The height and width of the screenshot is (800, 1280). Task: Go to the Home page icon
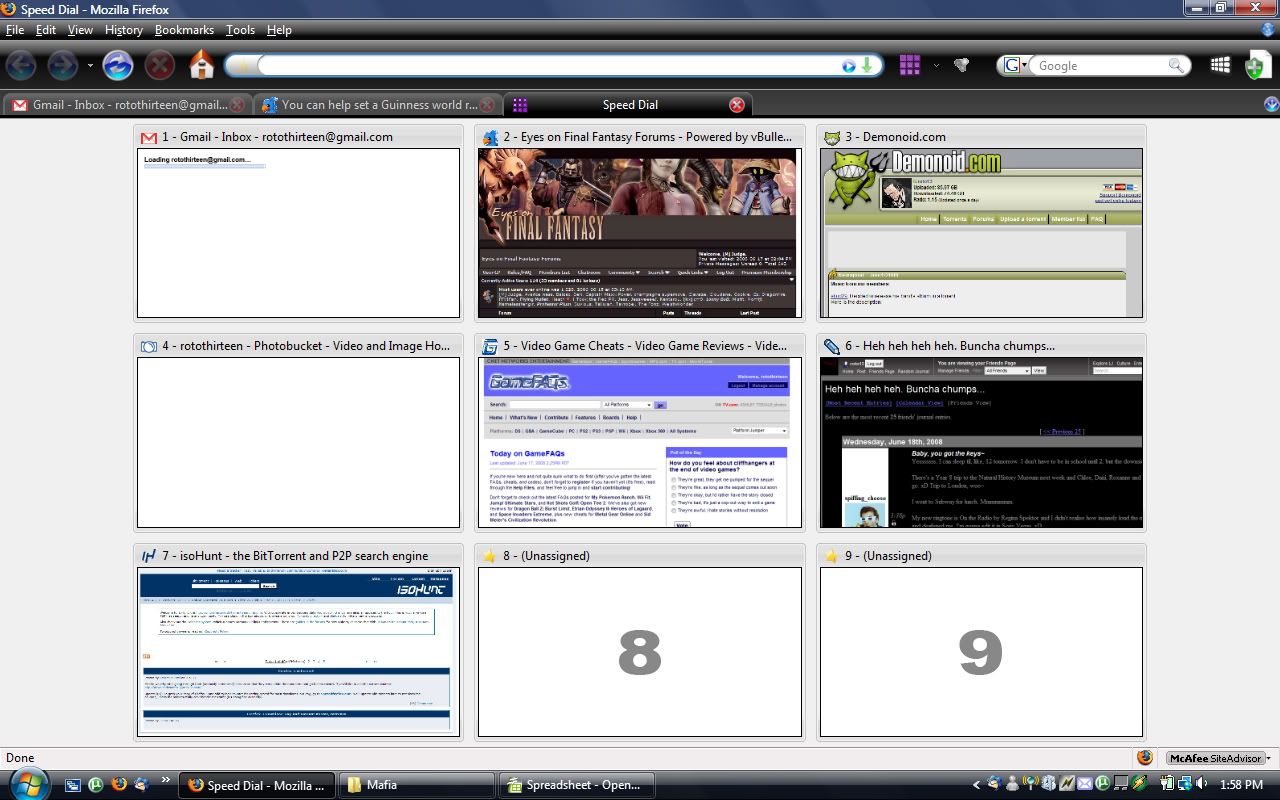202,66
